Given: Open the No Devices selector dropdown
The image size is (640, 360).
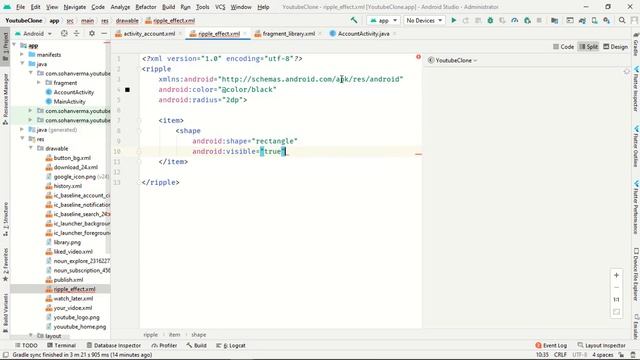Looking at the screenshot, I should (424, 20).
